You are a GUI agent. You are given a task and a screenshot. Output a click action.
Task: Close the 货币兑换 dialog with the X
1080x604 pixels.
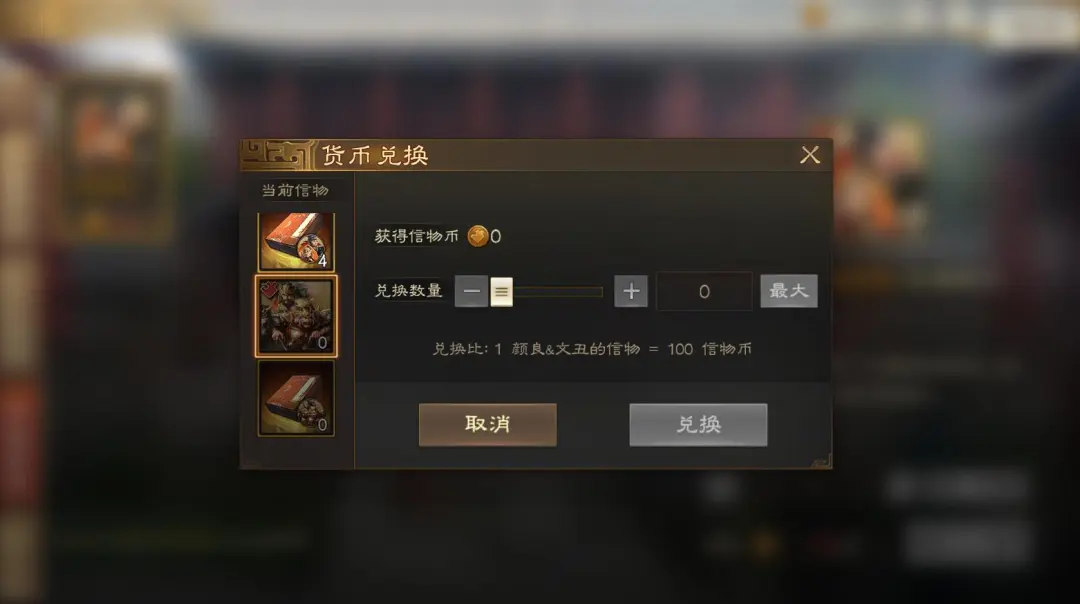810,154
